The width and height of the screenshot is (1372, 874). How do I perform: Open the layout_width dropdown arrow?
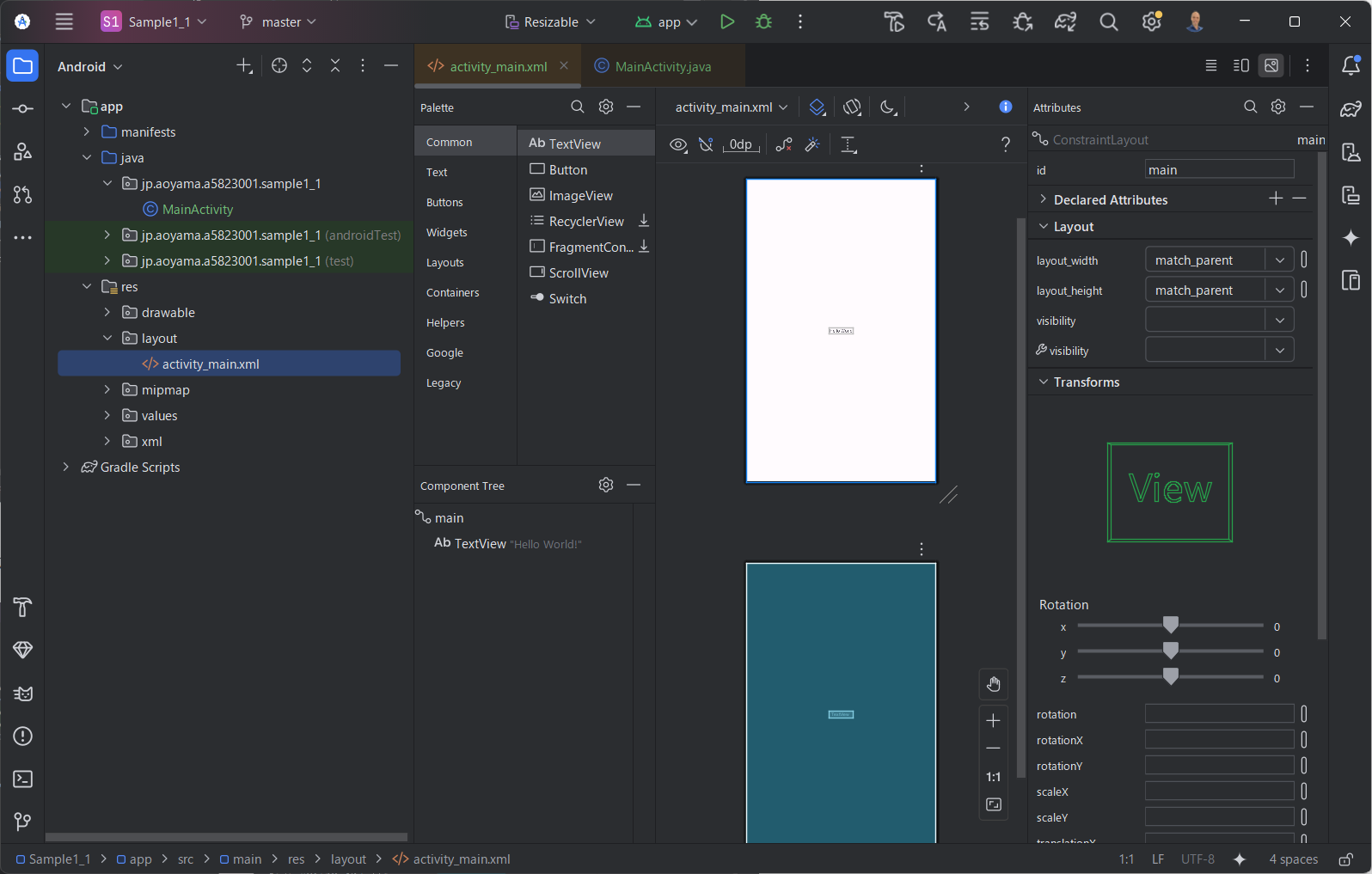point(1280,260)
